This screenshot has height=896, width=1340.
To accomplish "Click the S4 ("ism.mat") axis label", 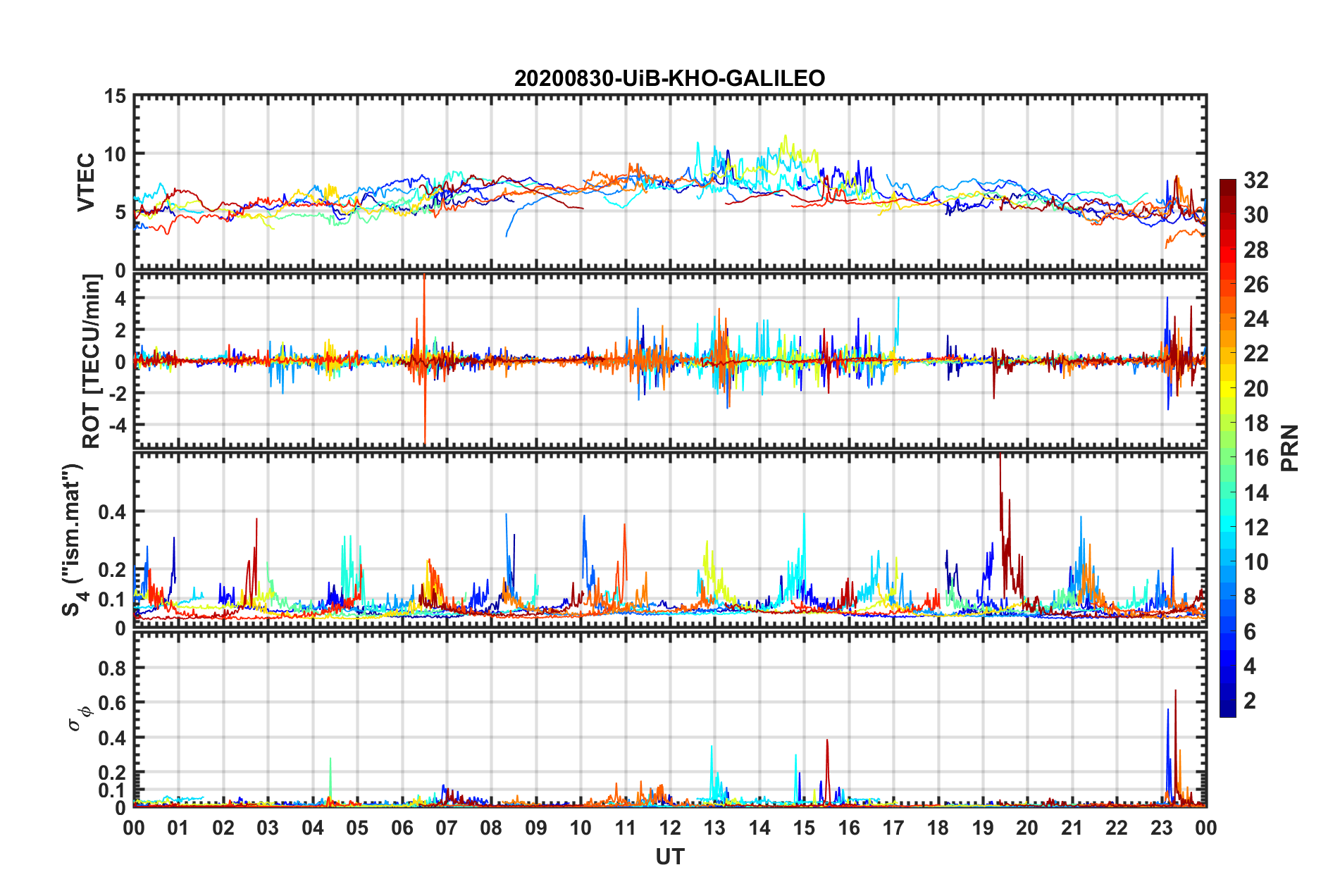I will click(x=73, y=540).
